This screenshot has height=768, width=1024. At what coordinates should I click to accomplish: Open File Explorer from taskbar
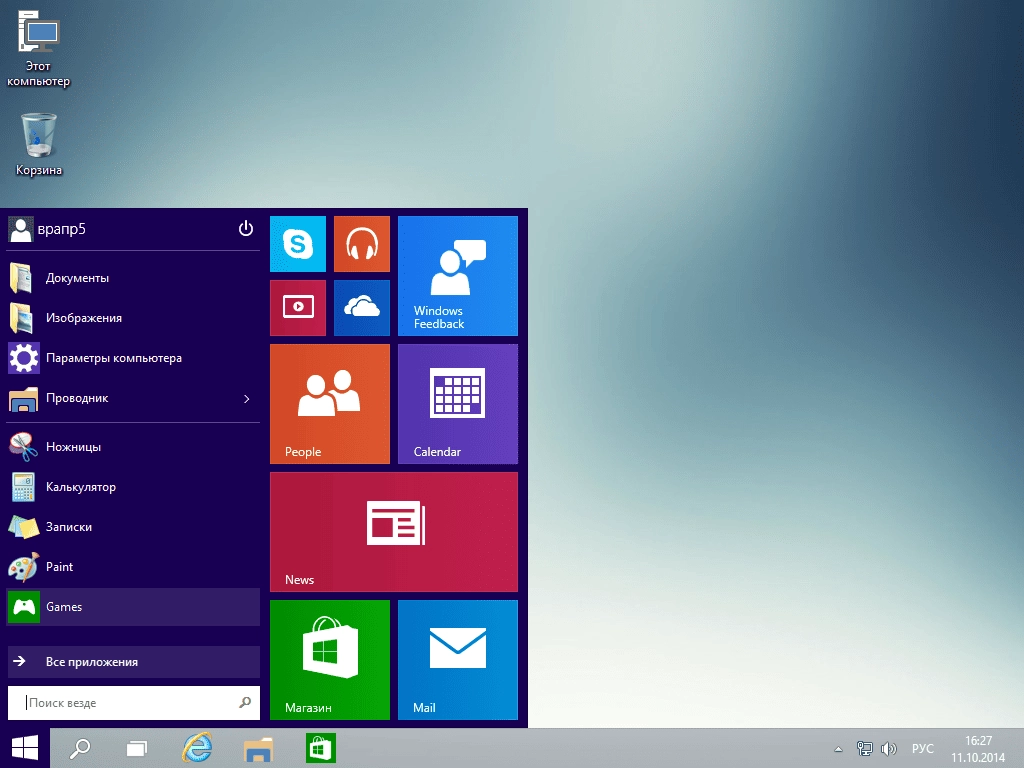click(258, 748)
